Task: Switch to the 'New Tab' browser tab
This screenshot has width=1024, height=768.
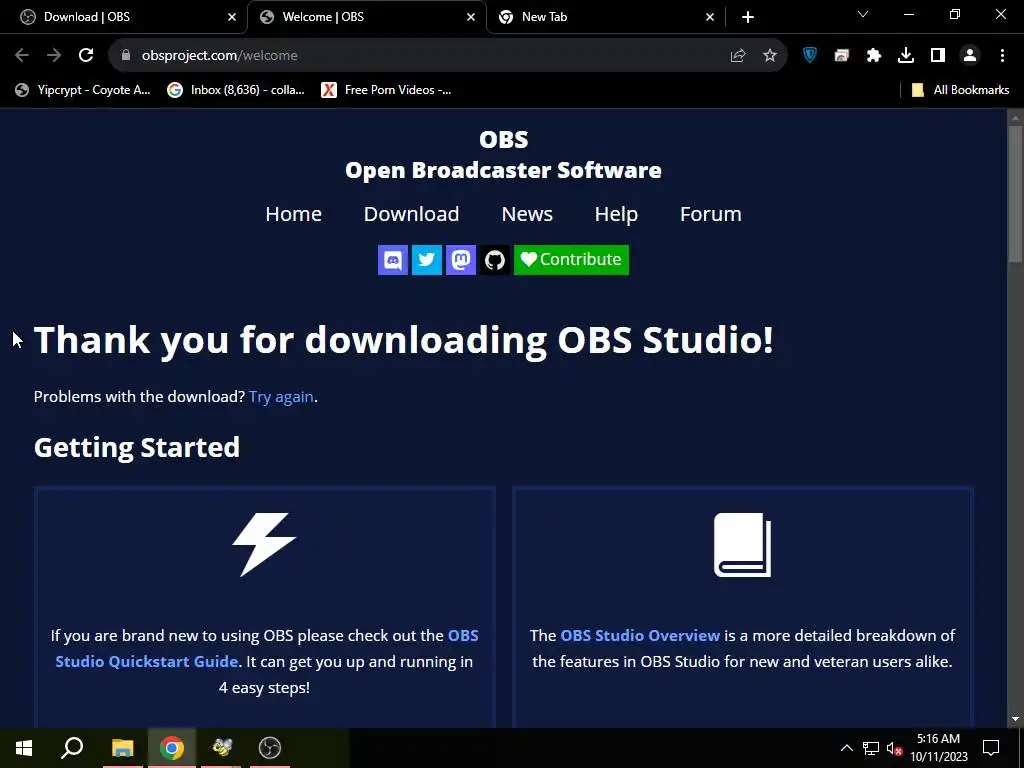Action: (606, 17)
